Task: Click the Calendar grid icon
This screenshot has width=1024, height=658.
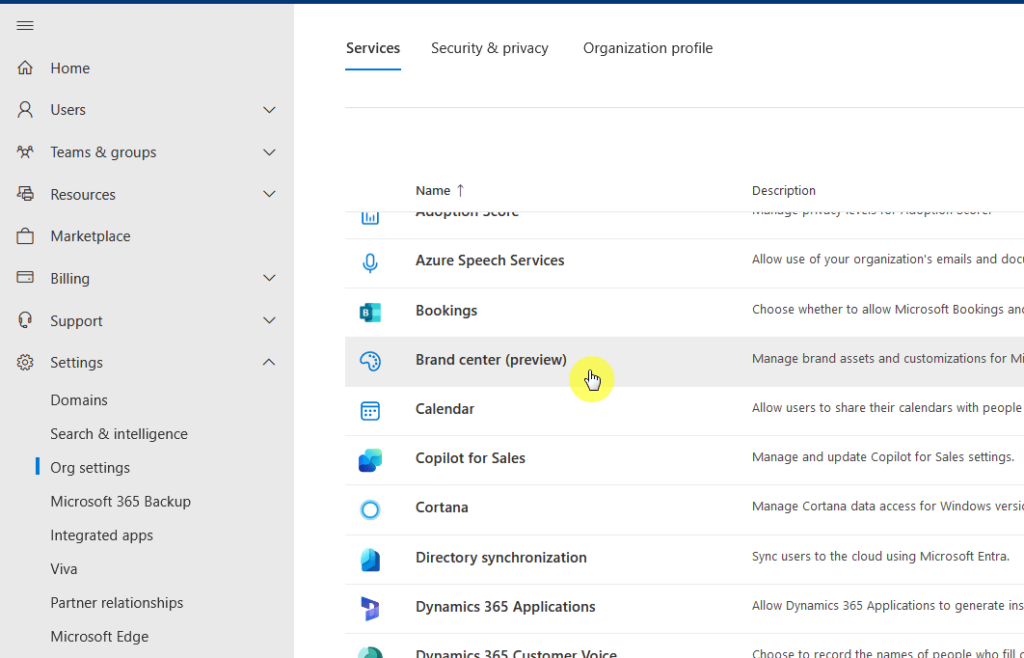Action: point(370,411)
